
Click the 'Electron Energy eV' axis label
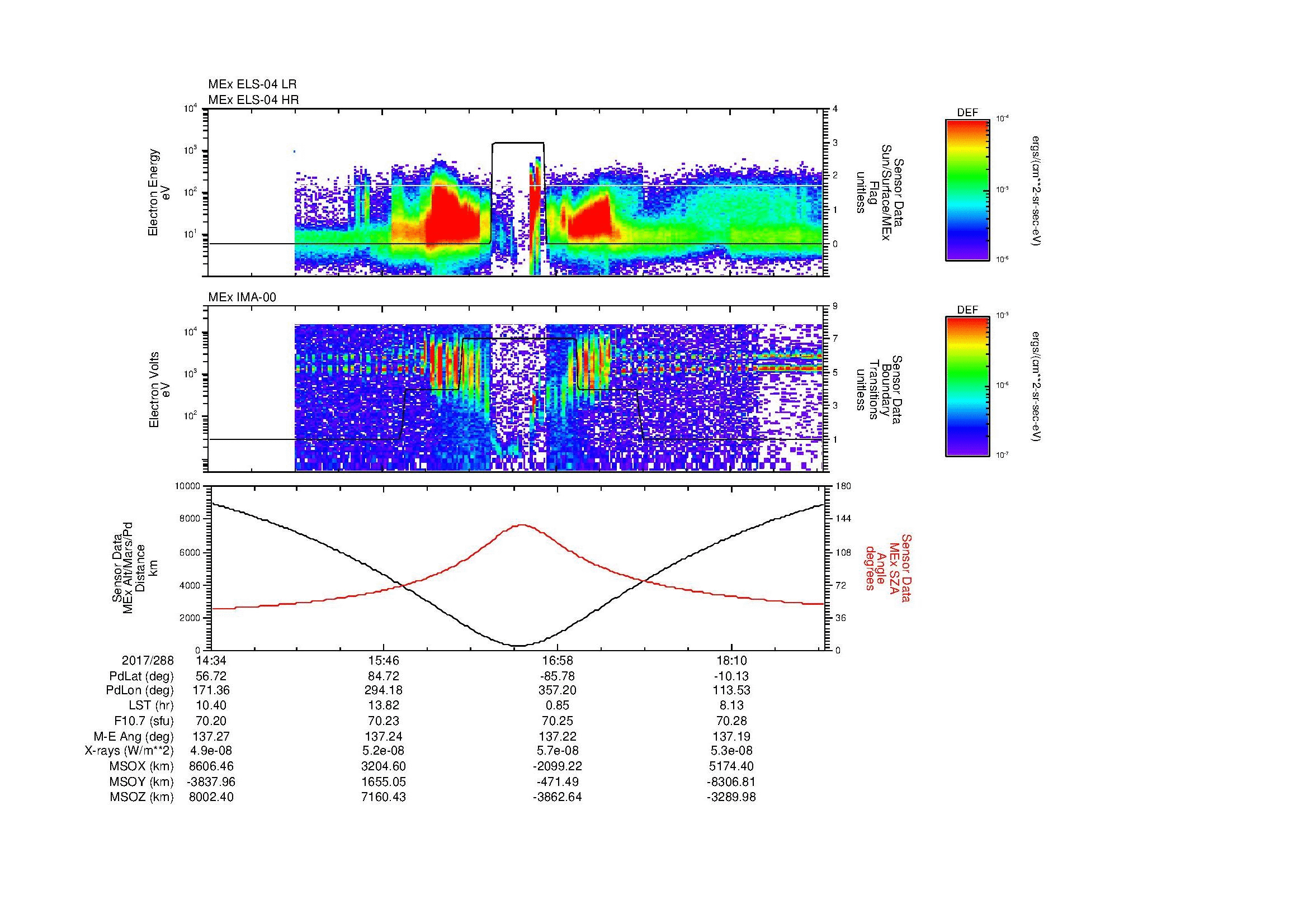click(159, 192)
